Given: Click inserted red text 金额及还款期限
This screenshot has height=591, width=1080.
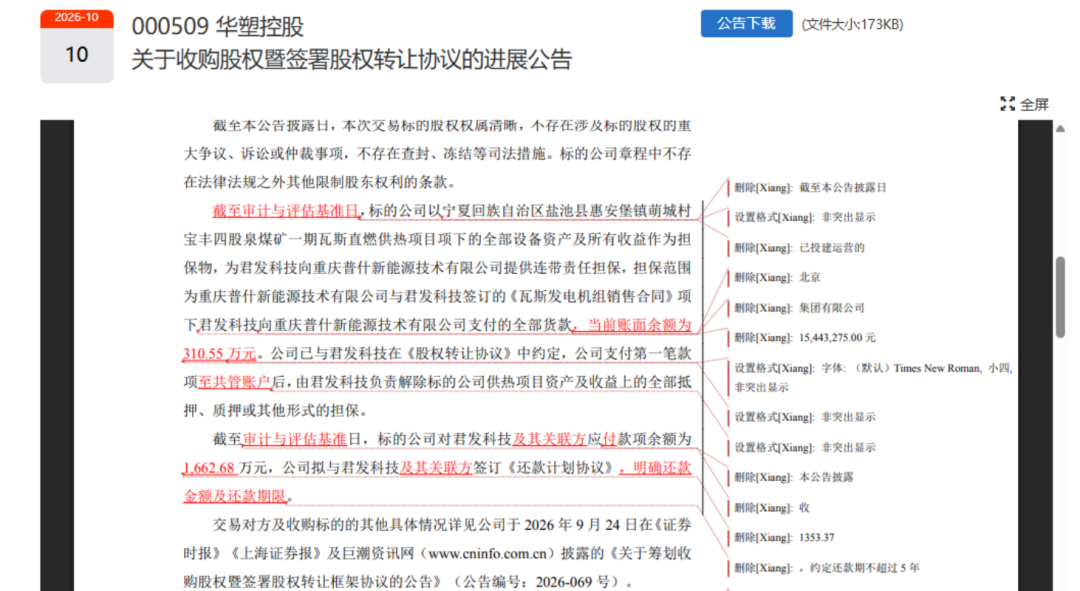Looking at the screenshot, I should pyautogui.click(x=234, y=496).
